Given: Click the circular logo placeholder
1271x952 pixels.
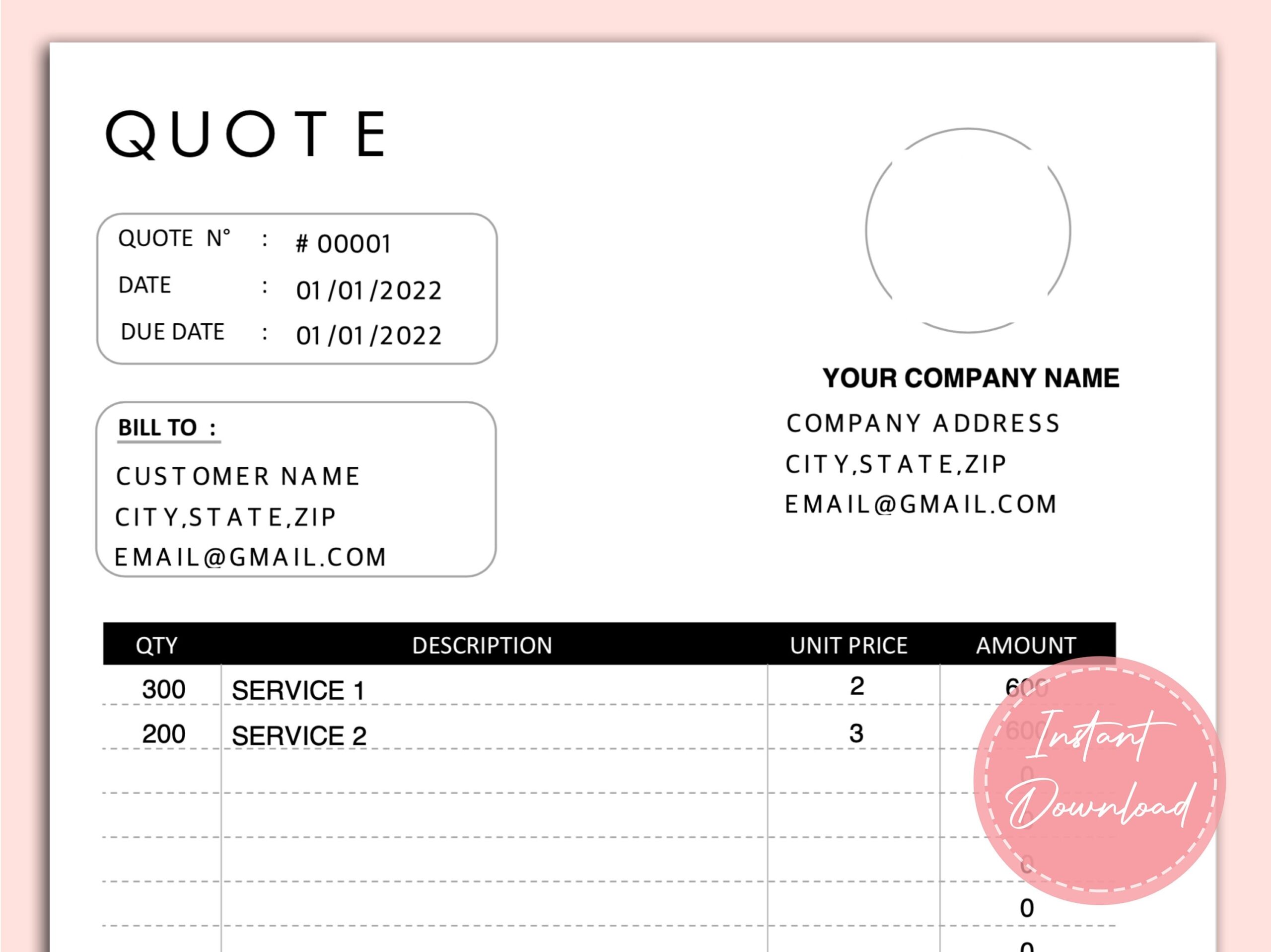Looking at the screenshot, I should 968,230.
